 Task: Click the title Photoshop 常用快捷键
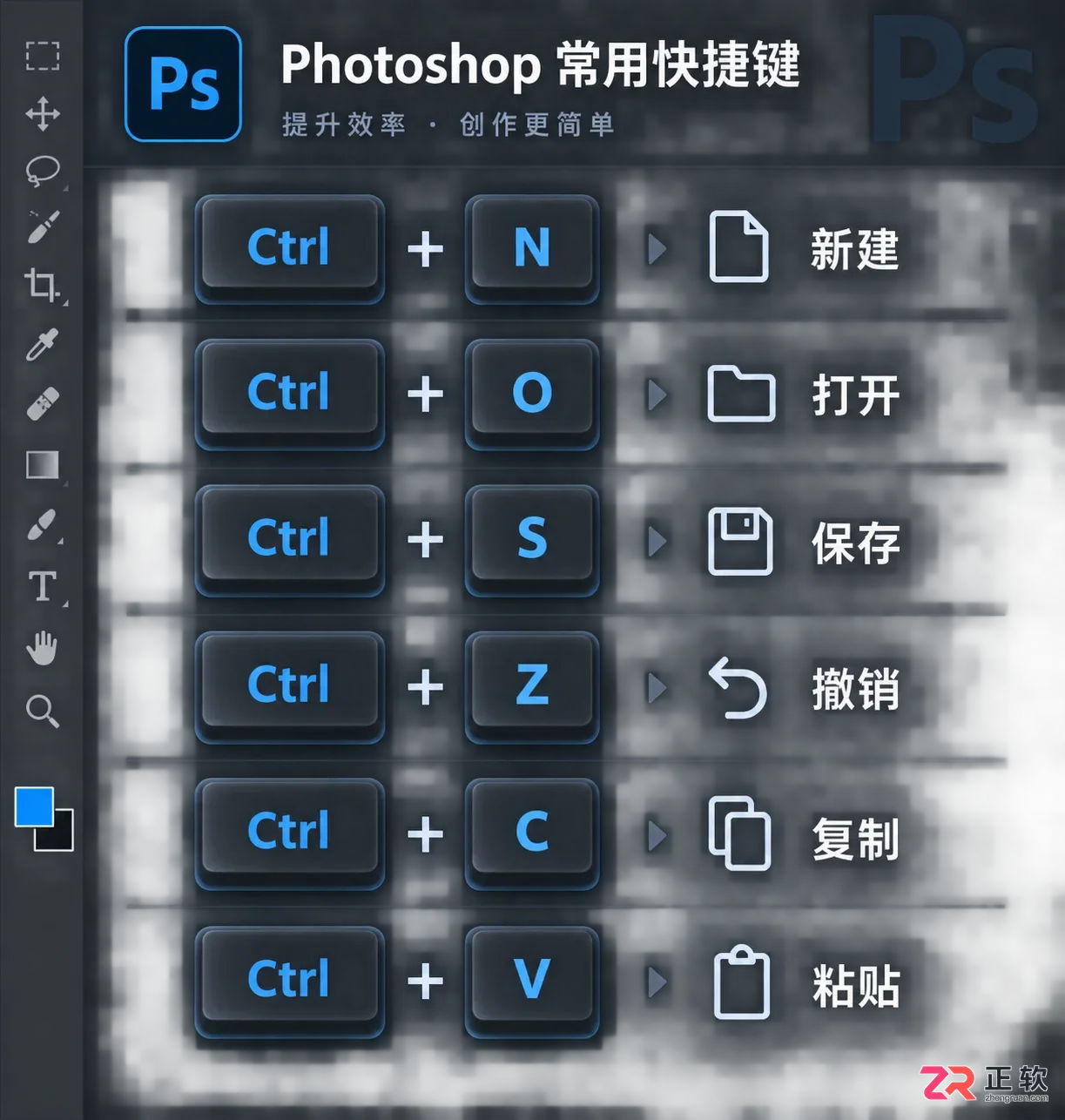coord(540,65)
